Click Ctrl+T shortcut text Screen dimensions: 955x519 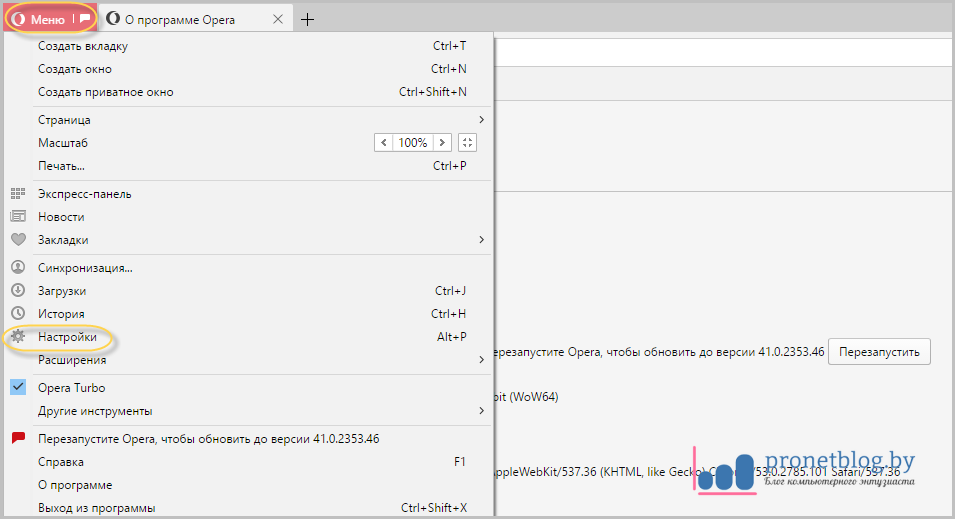(x=449, y=46)
